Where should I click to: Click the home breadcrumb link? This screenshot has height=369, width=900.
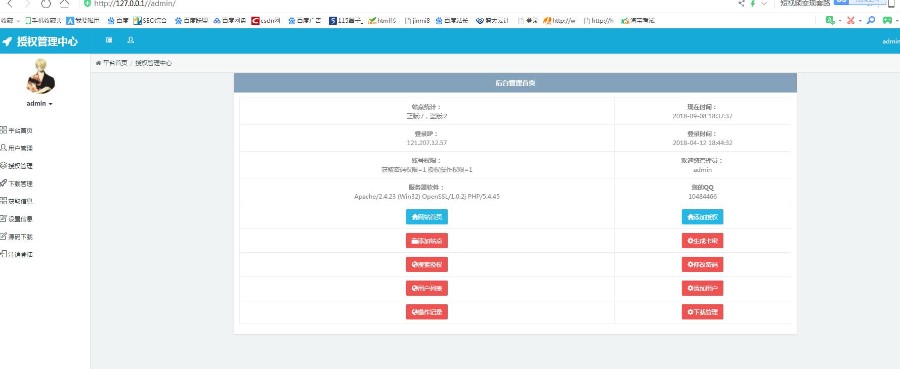[112, 63]
